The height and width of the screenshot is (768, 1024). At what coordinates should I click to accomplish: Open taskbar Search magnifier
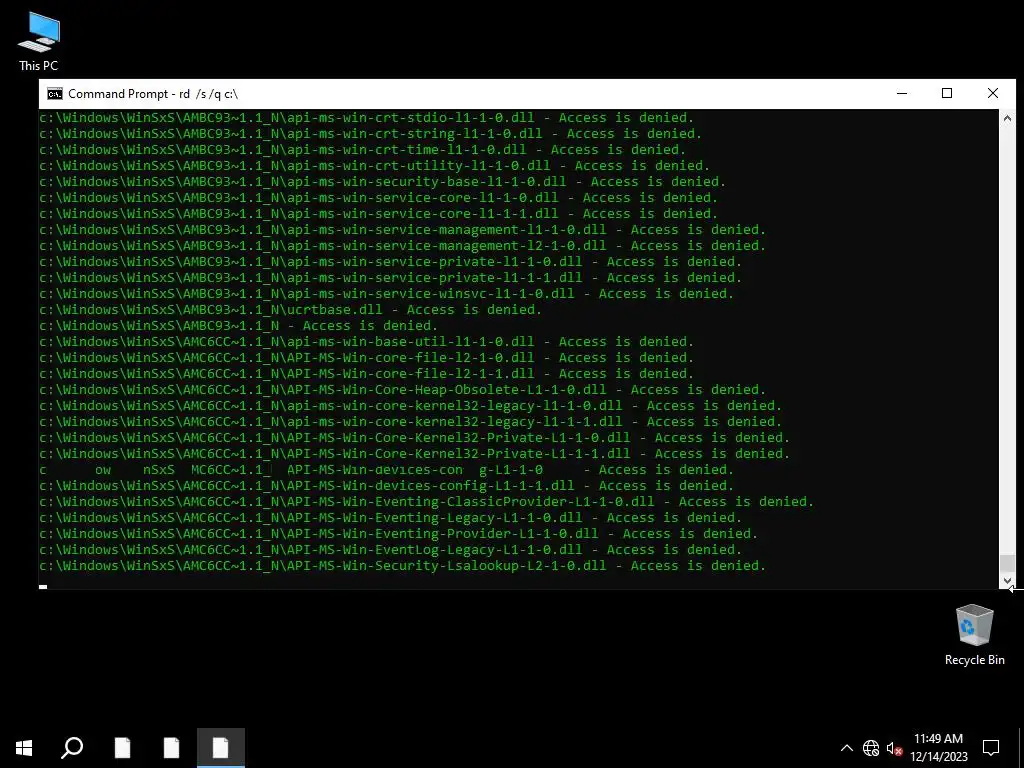point(72,748)
